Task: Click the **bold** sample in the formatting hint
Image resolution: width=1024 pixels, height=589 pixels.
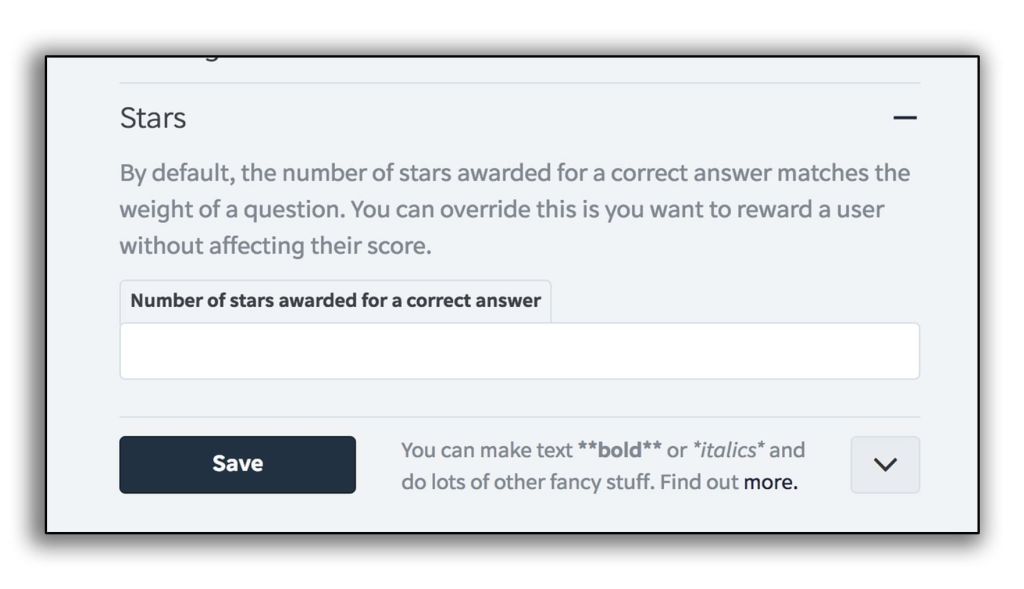Action: tap(620, 450)
